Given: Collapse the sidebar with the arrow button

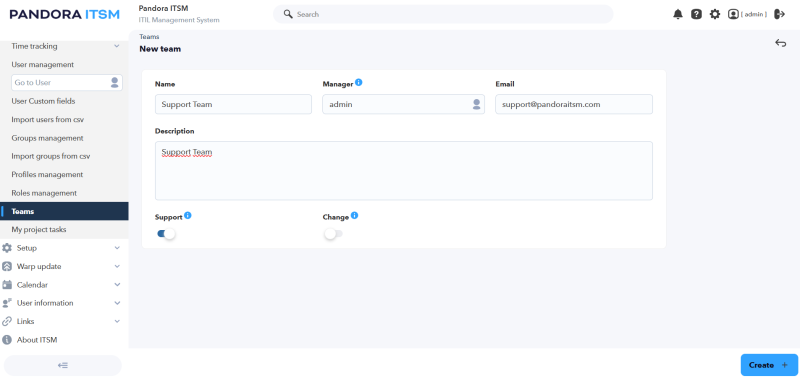Looking at the screenshot, I should coord(63,365).
